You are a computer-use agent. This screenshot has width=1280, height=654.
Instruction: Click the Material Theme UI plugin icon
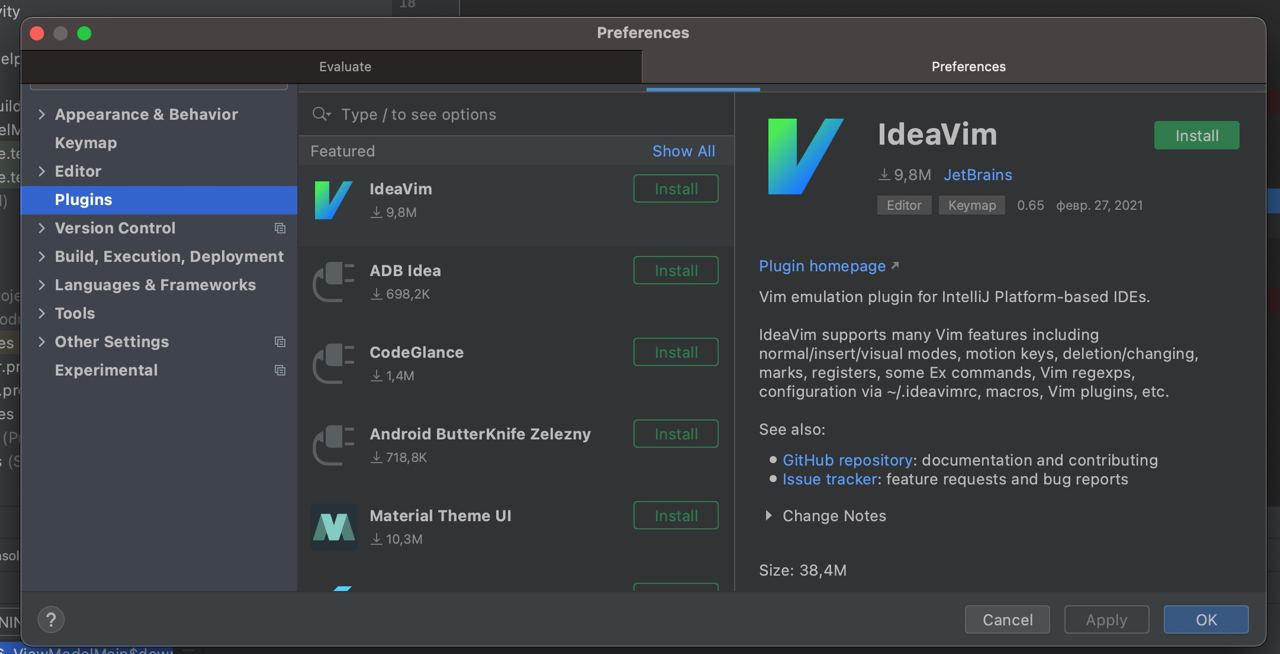[333, 527]
